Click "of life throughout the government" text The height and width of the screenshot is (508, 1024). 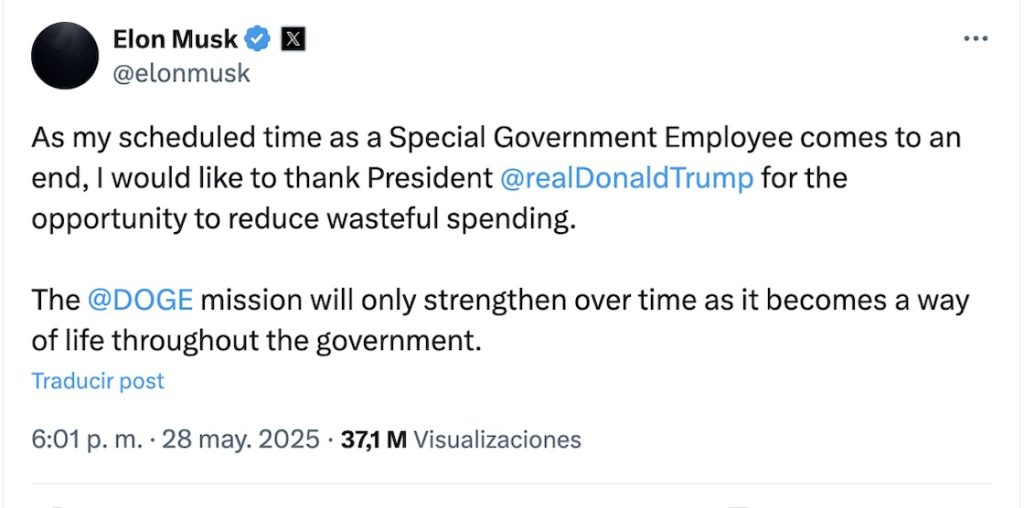pyautogui.click(x=256, y=341)
